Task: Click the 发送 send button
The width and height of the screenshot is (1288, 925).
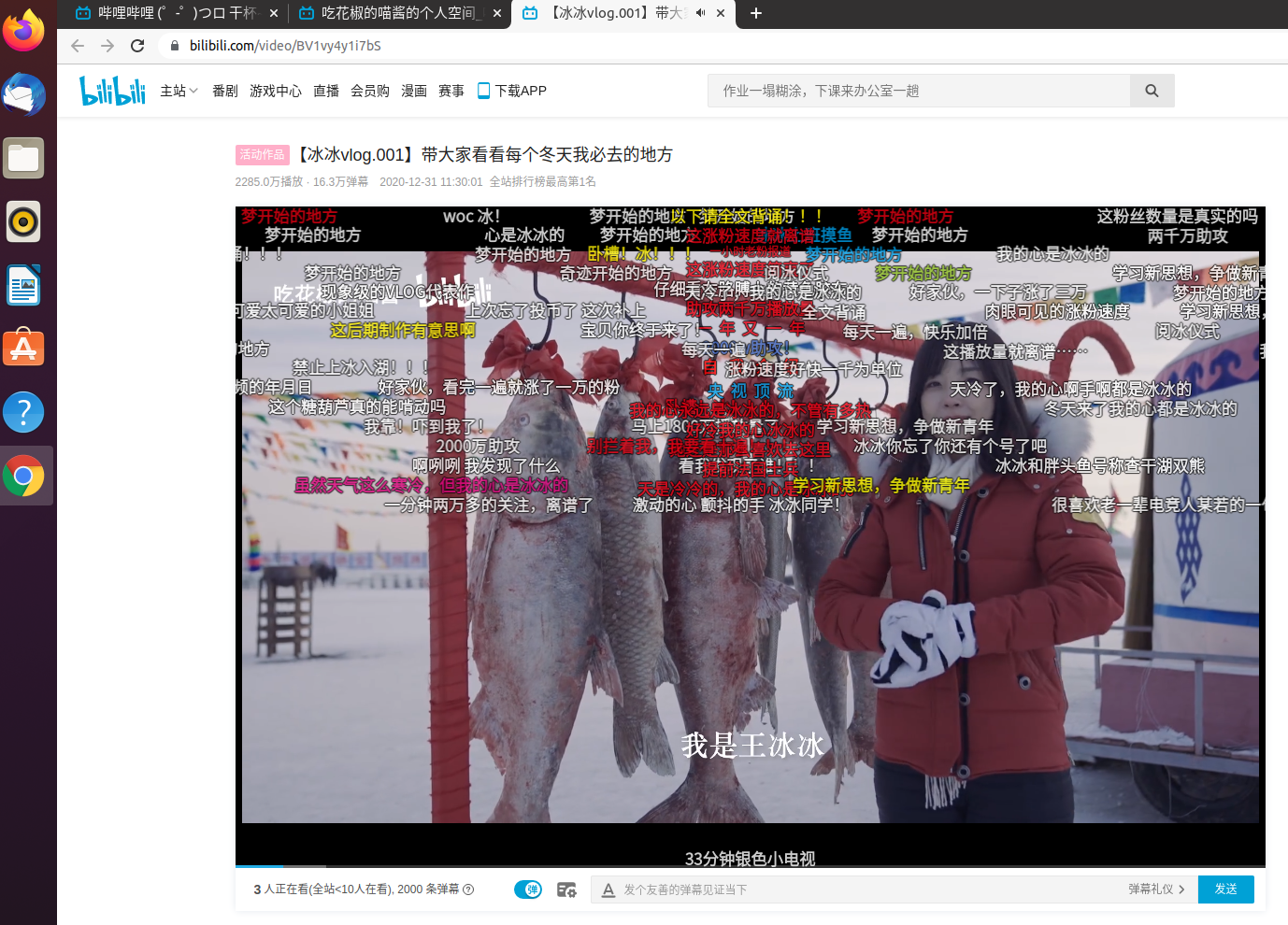Action: 1225,889
